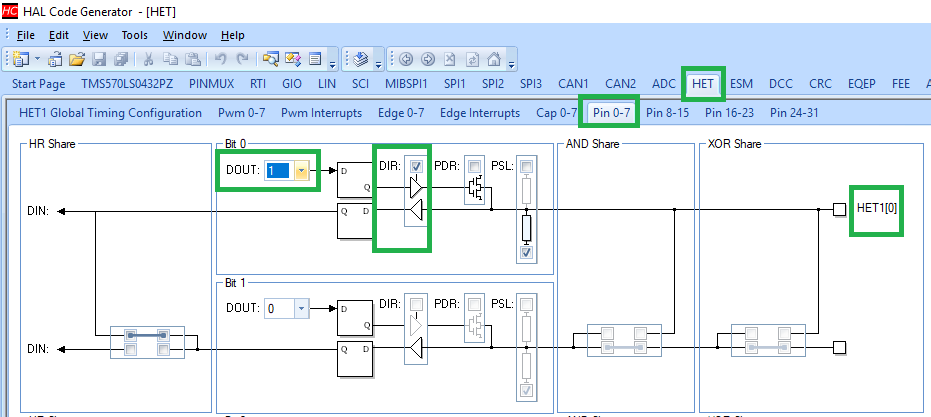Viewport: 931px width, 417px height.
Task: Check the Bit 1 PSL top checkbox
Action: click(526, 304)
